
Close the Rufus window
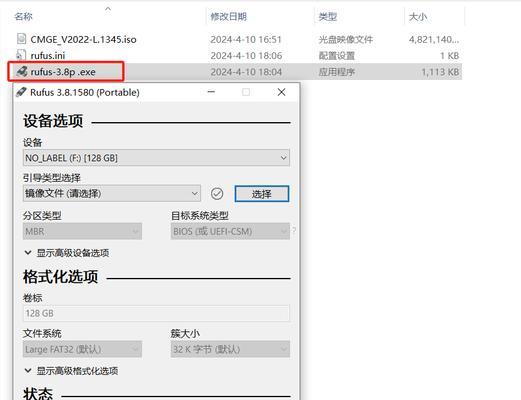pos(281,92)
